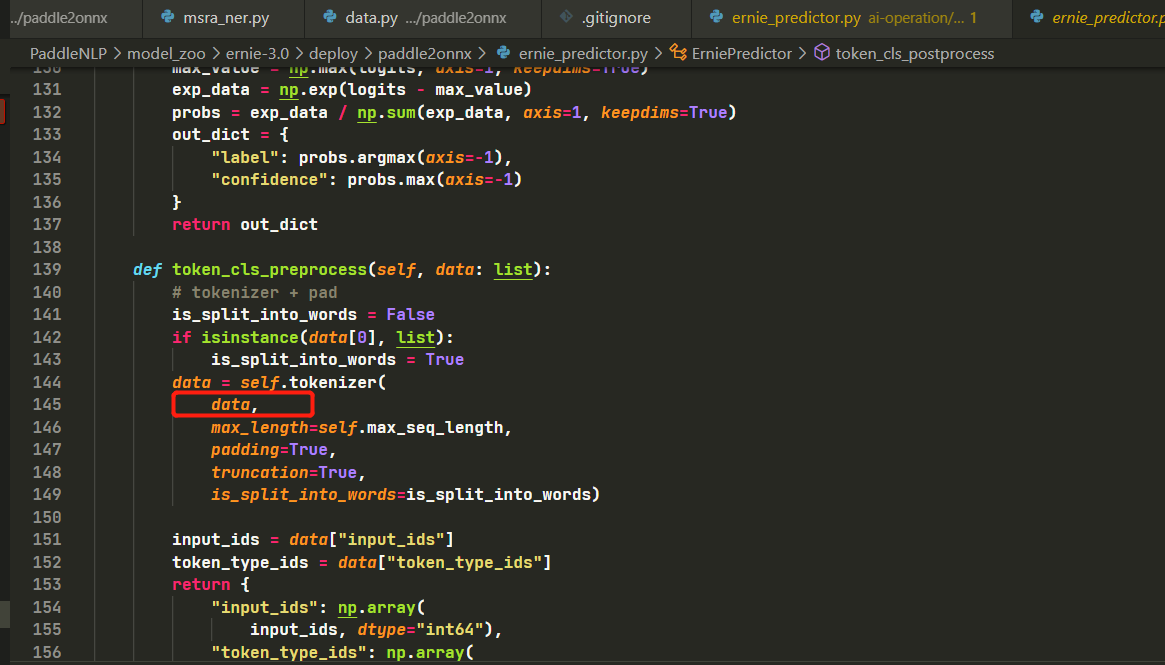Place cursor on '# tokenizer + pad' comment

[x=255, y=292]
